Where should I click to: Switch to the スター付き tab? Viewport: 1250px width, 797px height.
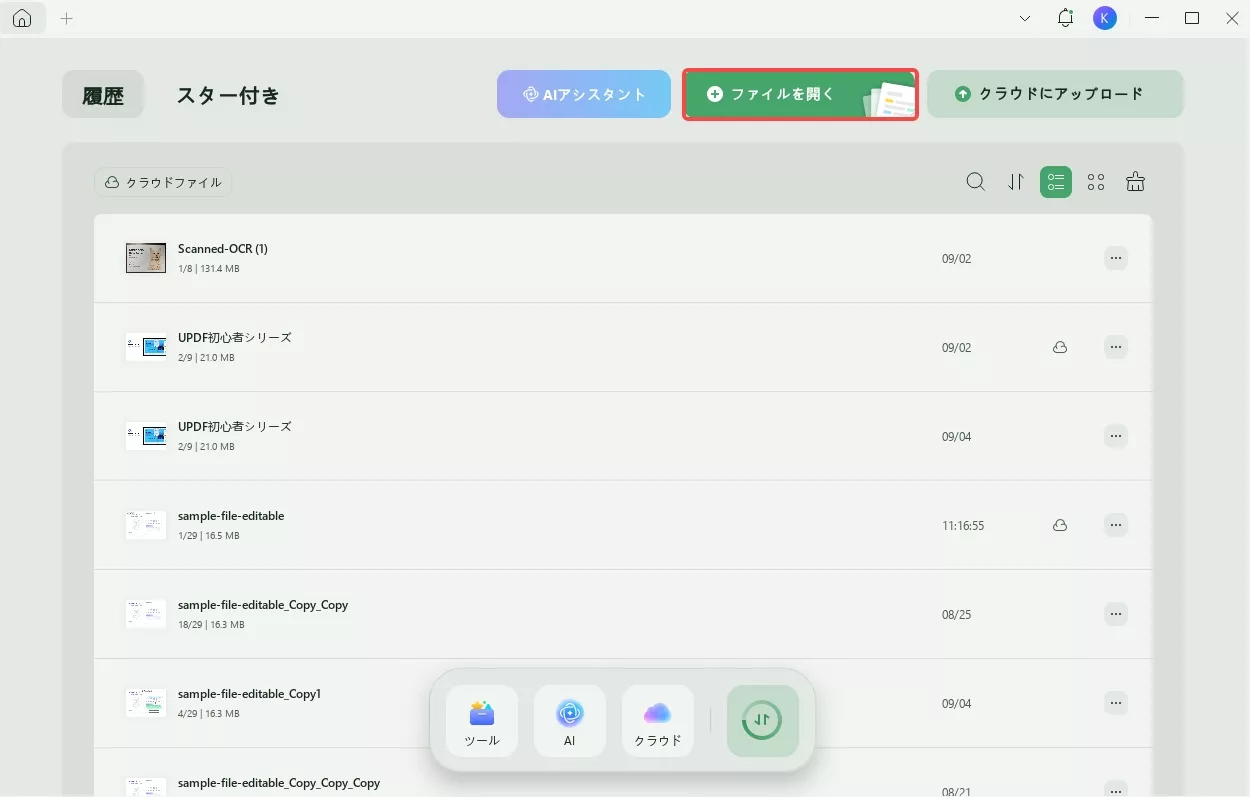click(228, 95)
